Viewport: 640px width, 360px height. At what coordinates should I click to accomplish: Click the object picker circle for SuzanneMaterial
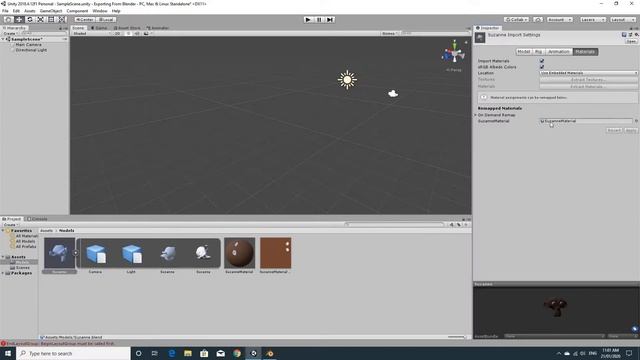click(x=636, y=121)
